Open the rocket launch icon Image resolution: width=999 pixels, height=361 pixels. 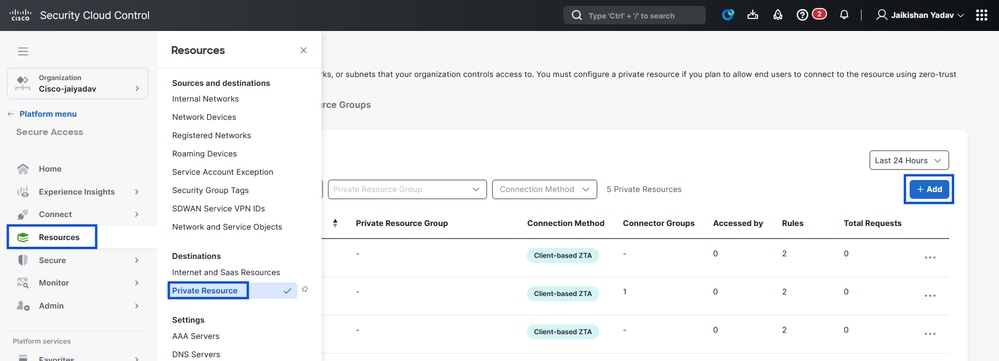click(x=777, y=15)
